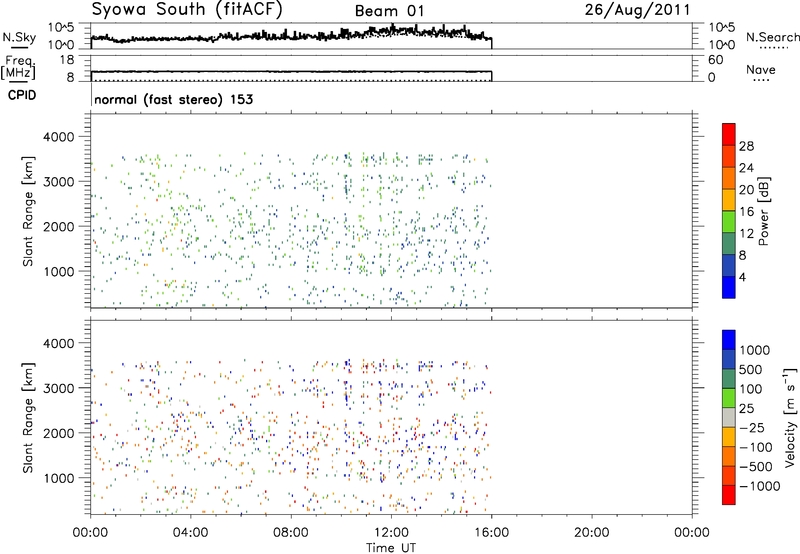This screenshot has height=554, width=800.
Task: Click the Power [dB] colorbar title
Action: click(763, 211)
